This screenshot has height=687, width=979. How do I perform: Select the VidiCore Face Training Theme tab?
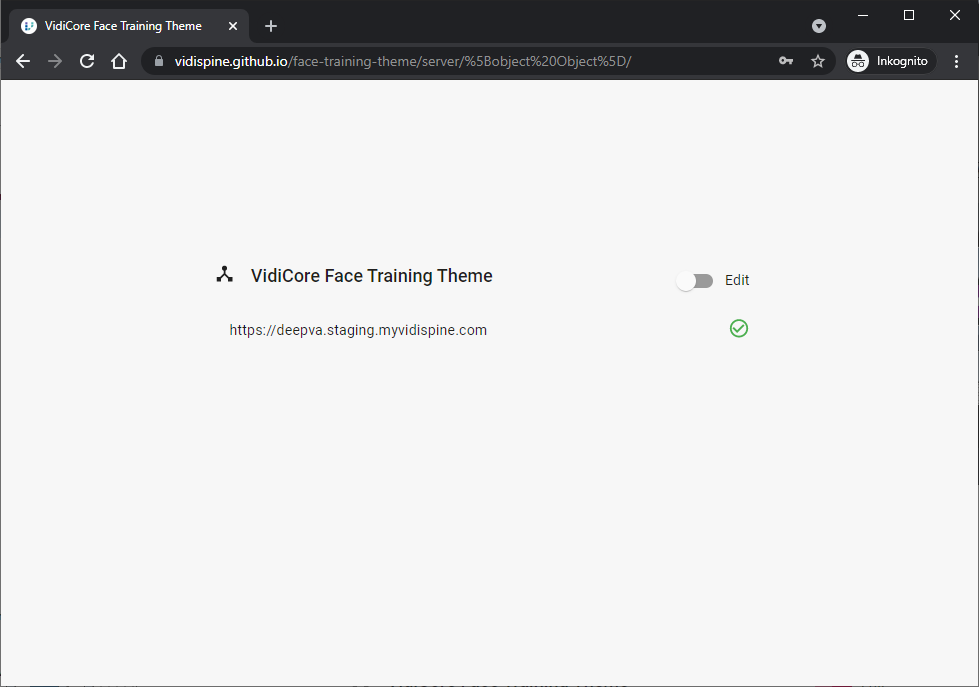(122, 26)
